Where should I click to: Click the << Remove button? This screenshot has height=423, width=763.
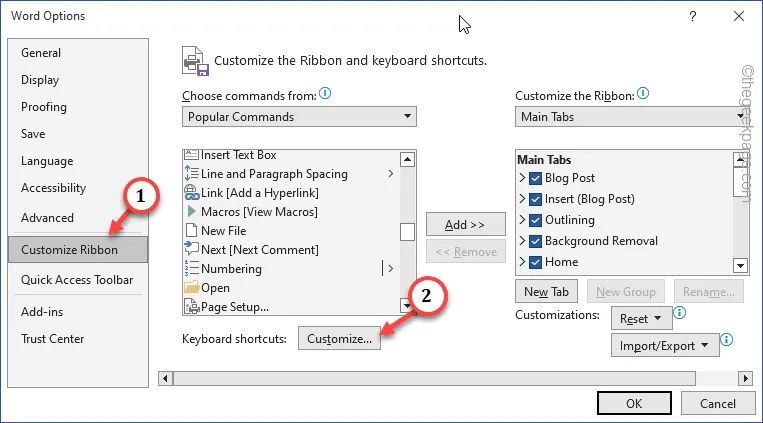(x=466, y=252)
